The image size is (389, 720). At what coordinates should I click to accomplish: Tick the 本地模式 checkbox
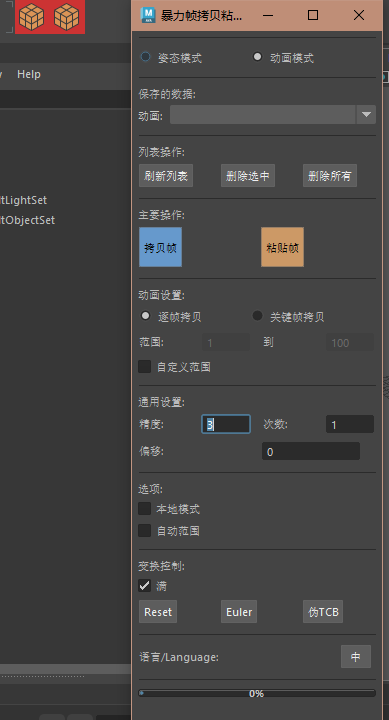pos(145,508)
